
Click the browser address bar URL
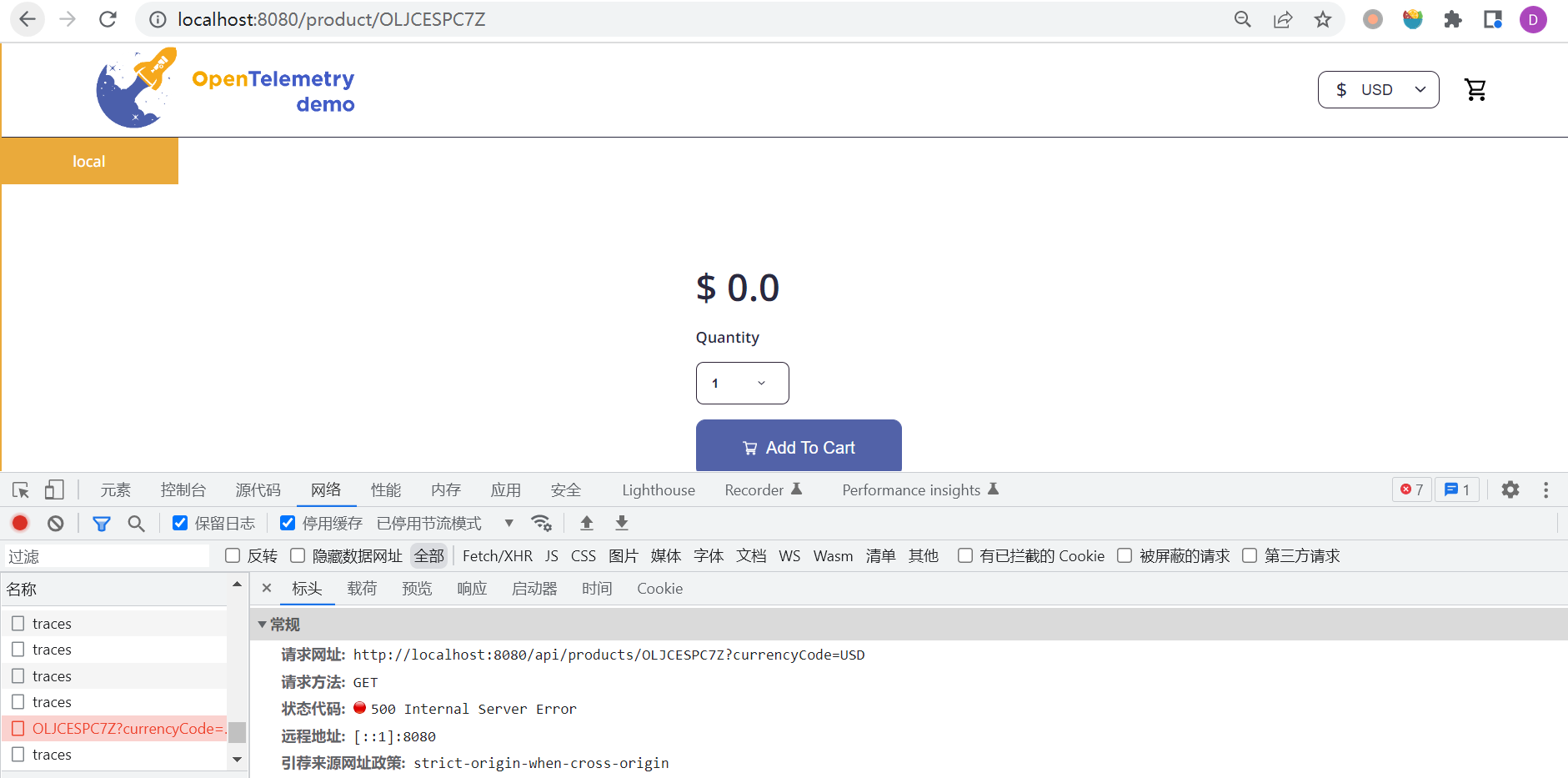coord(332,19)
